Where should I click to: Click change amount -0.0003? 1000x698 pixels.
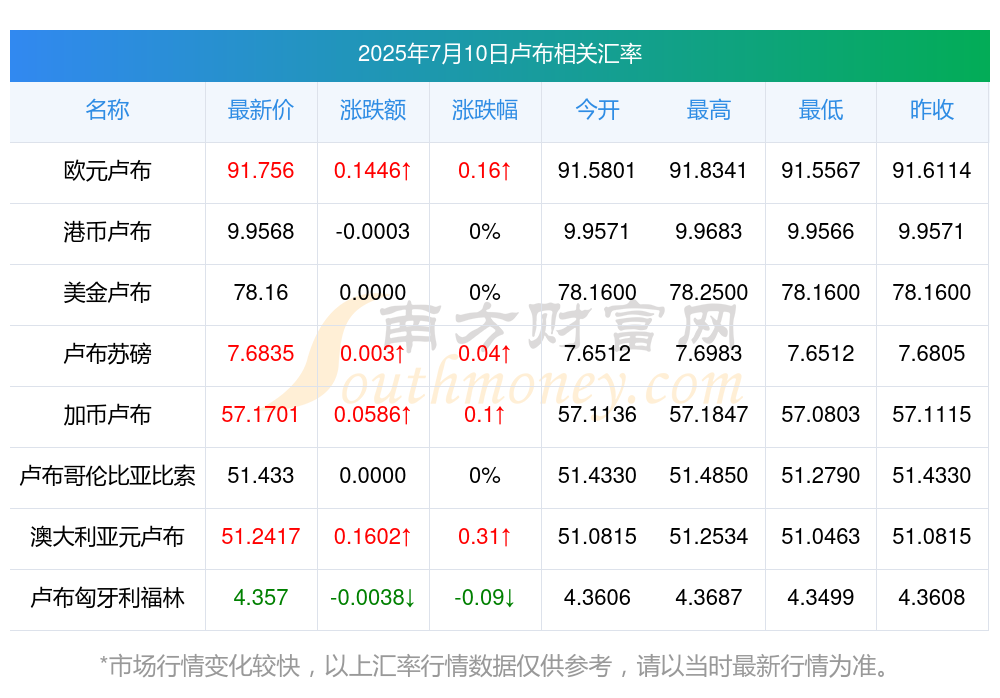click(x=372, y=232)
